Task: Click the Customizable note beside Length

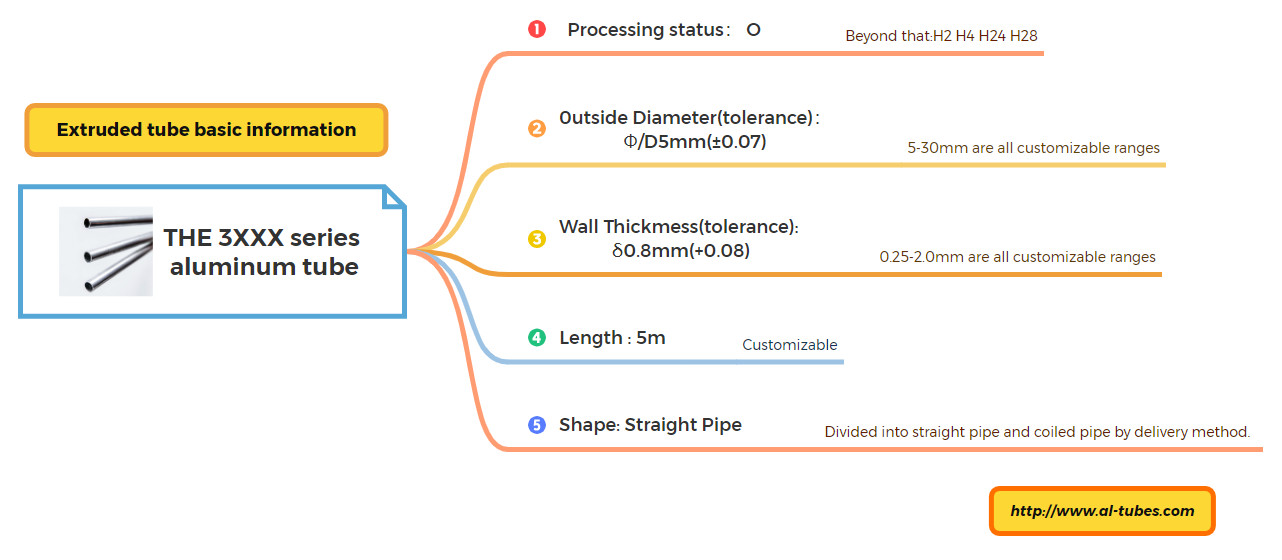Action: coord(789,345)
